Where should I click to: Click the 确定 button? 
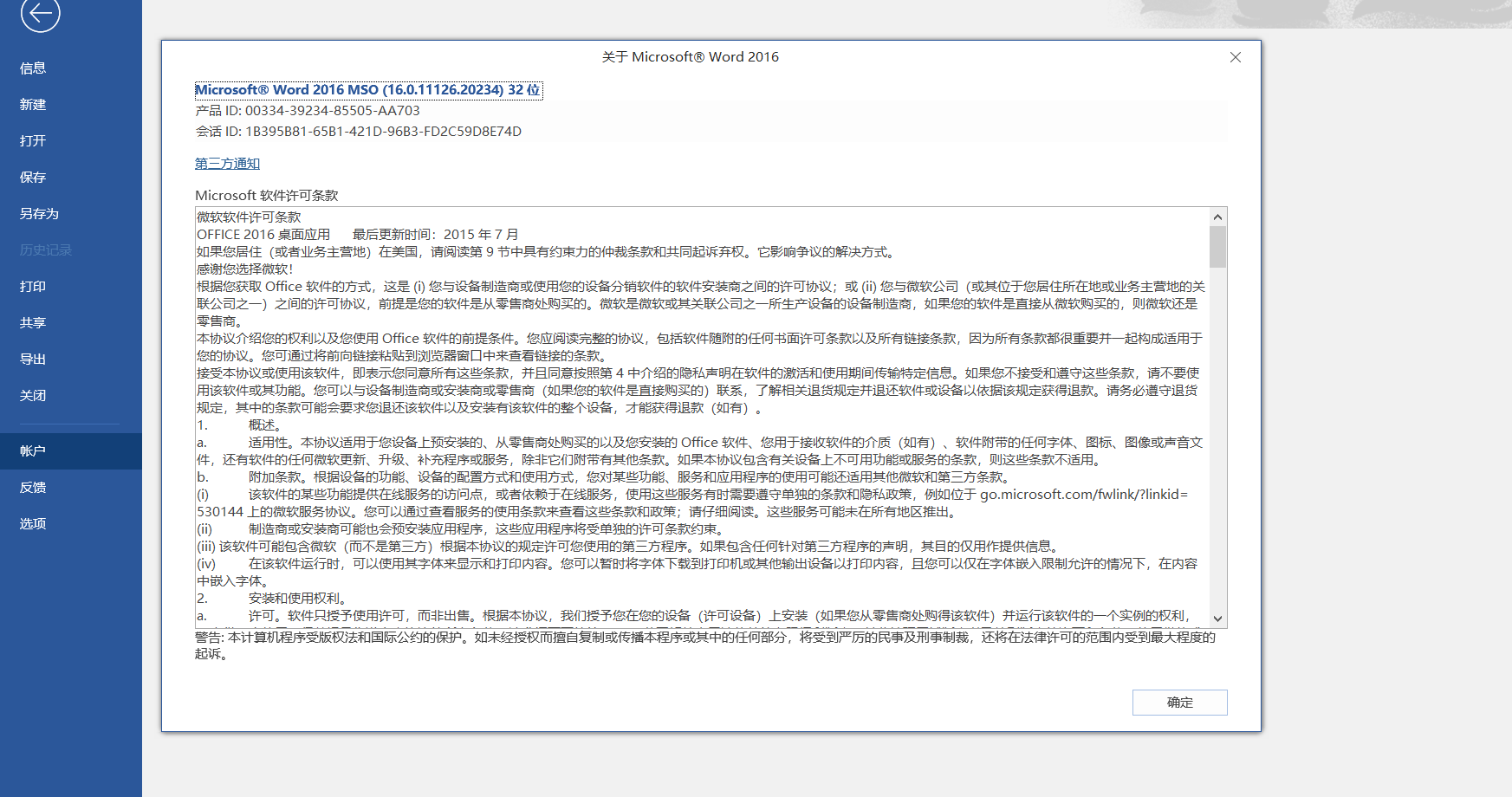pos(1179,703)
